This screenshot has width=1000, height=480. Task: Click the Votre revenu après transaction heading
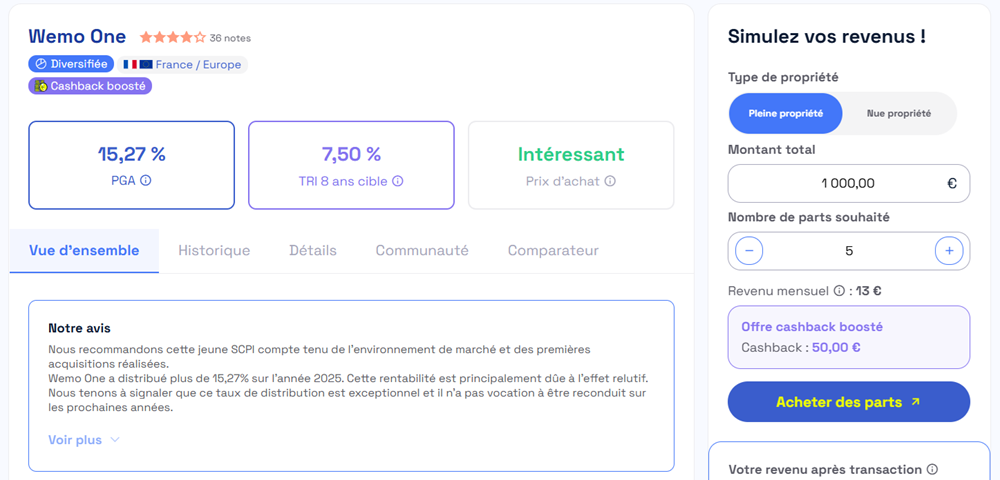(x=825, y=469)
